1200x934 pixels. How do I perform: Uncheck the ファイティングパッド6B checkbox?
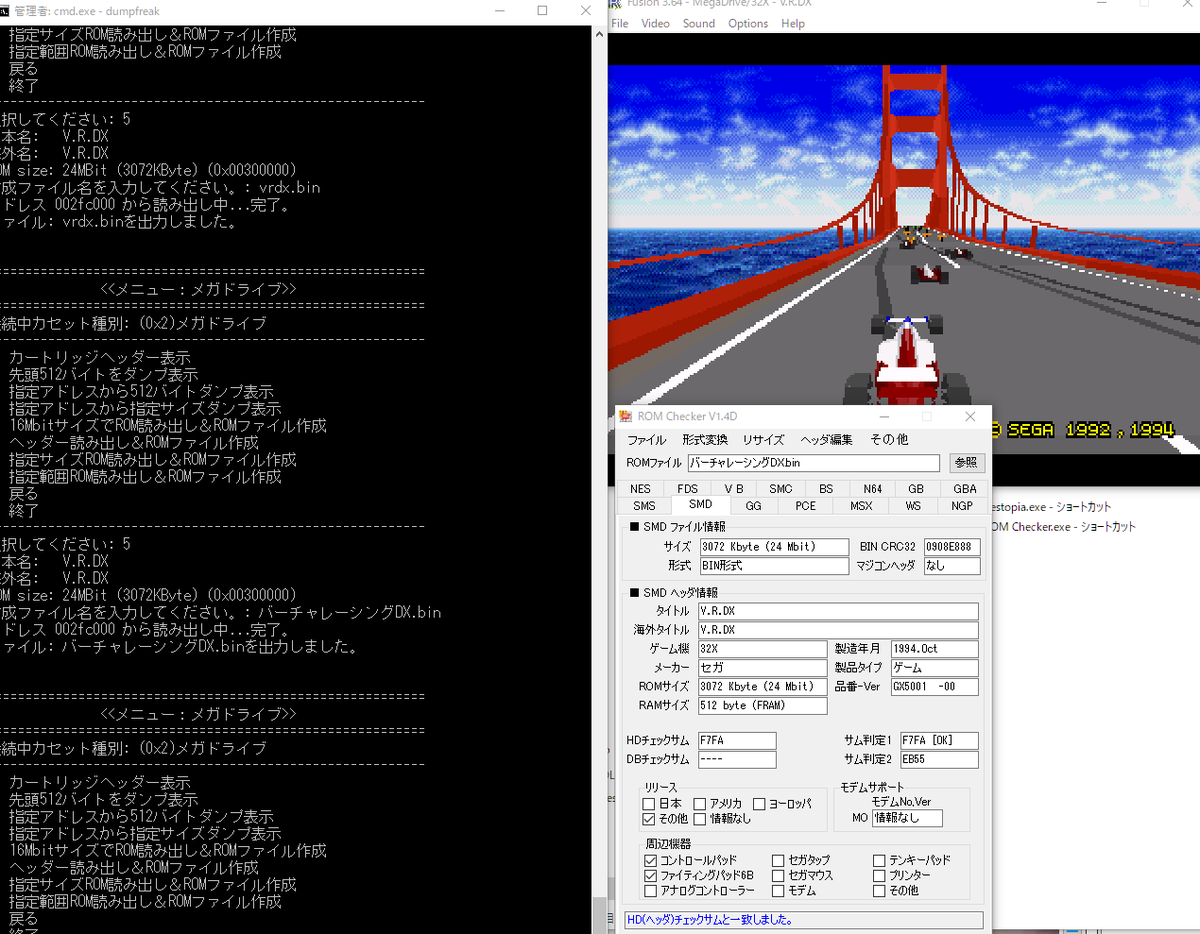[652, 875]
